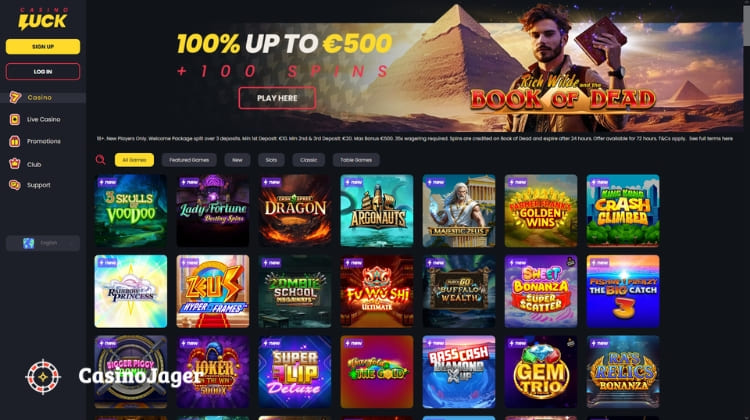
Task: Click the Promotions gift icon
Action: pos(15,141)
